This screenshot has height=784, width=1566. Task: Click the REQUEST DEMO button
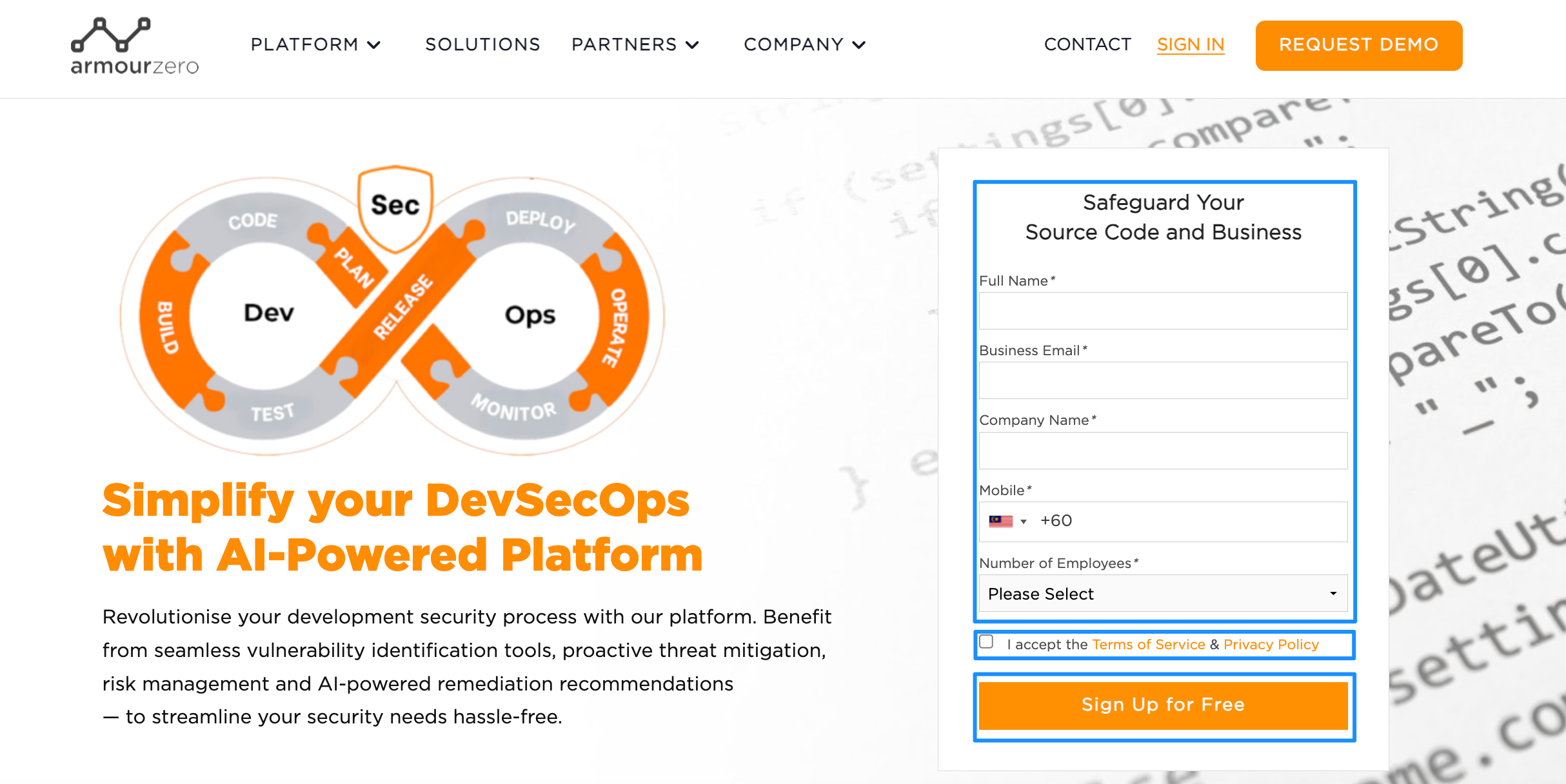(x=1359, y=45)
